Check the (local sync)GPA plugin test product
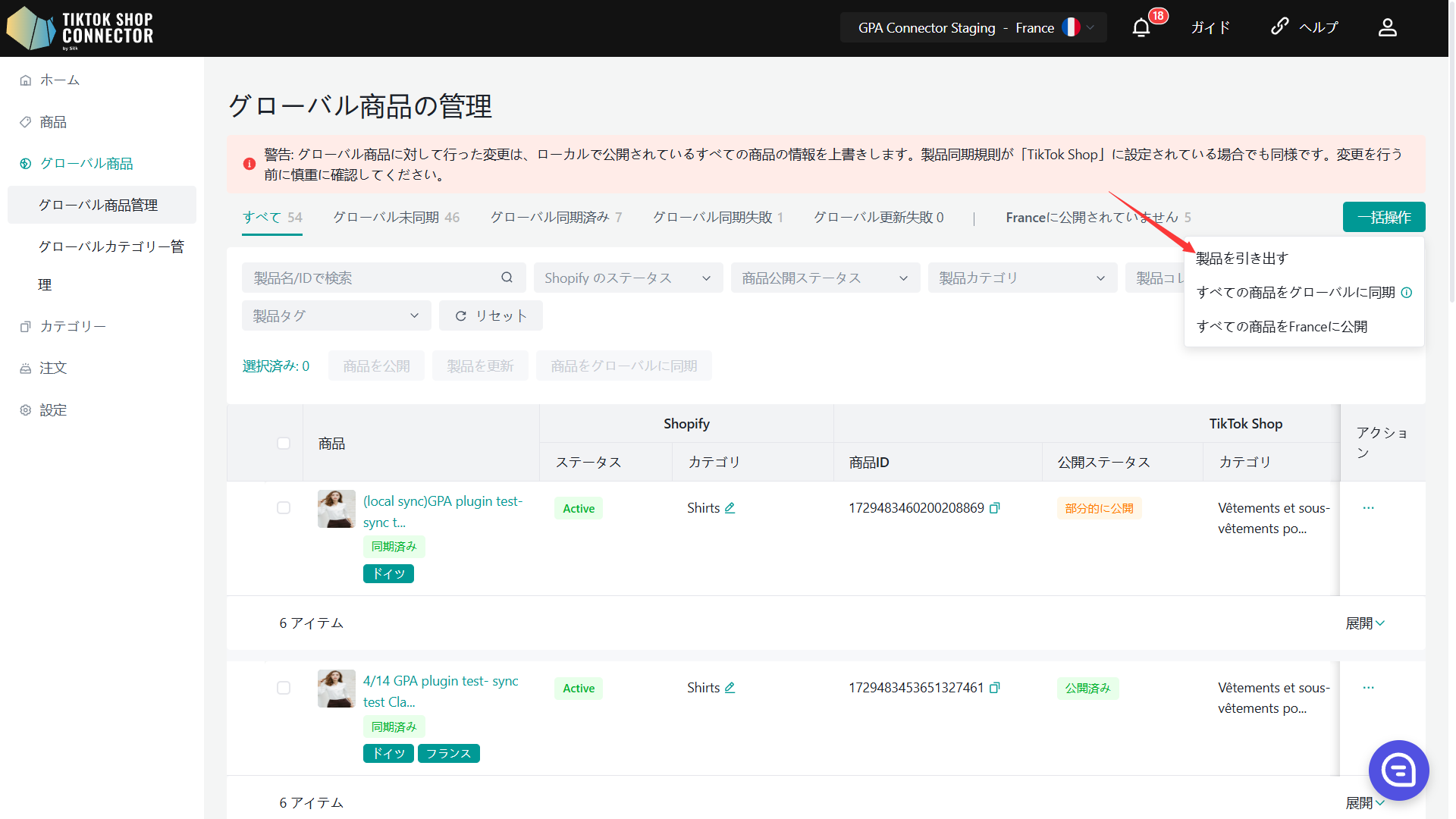The image size is (1456, 819). pos(284,508)
